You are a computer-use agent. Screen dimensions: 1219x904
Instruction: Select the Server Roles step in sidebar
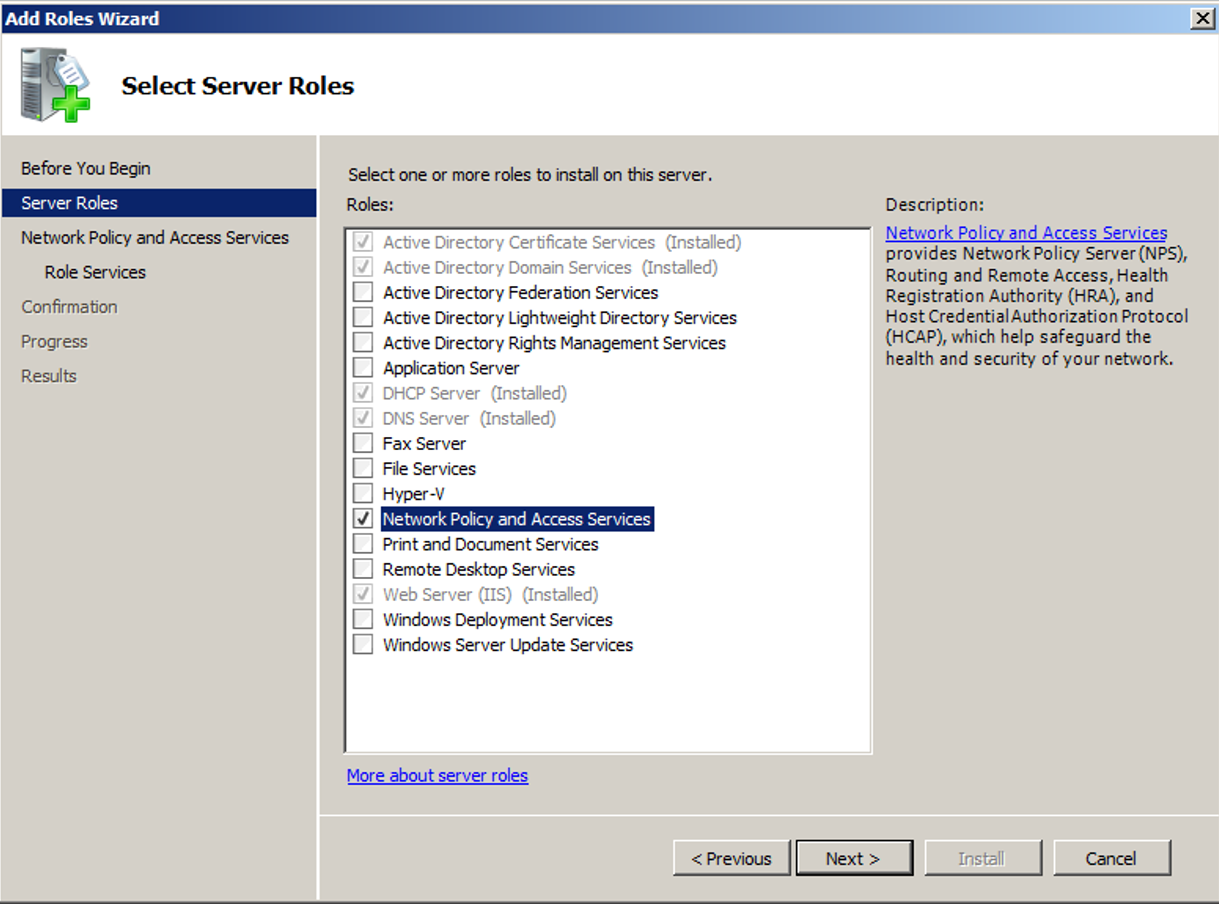[x=159, y=203]
